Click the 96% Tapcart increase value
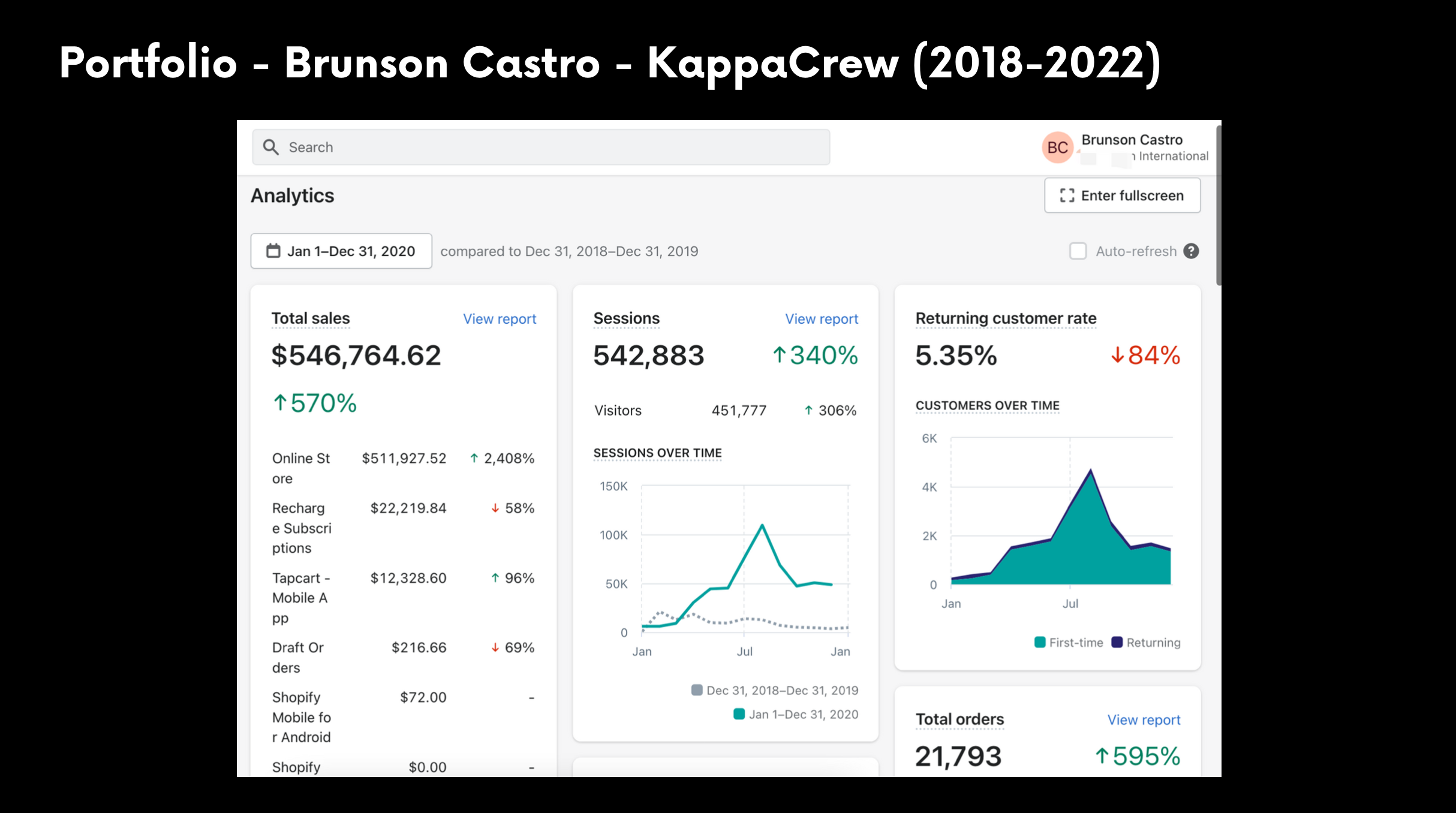1456x813 pixels. tap(513, 579)
